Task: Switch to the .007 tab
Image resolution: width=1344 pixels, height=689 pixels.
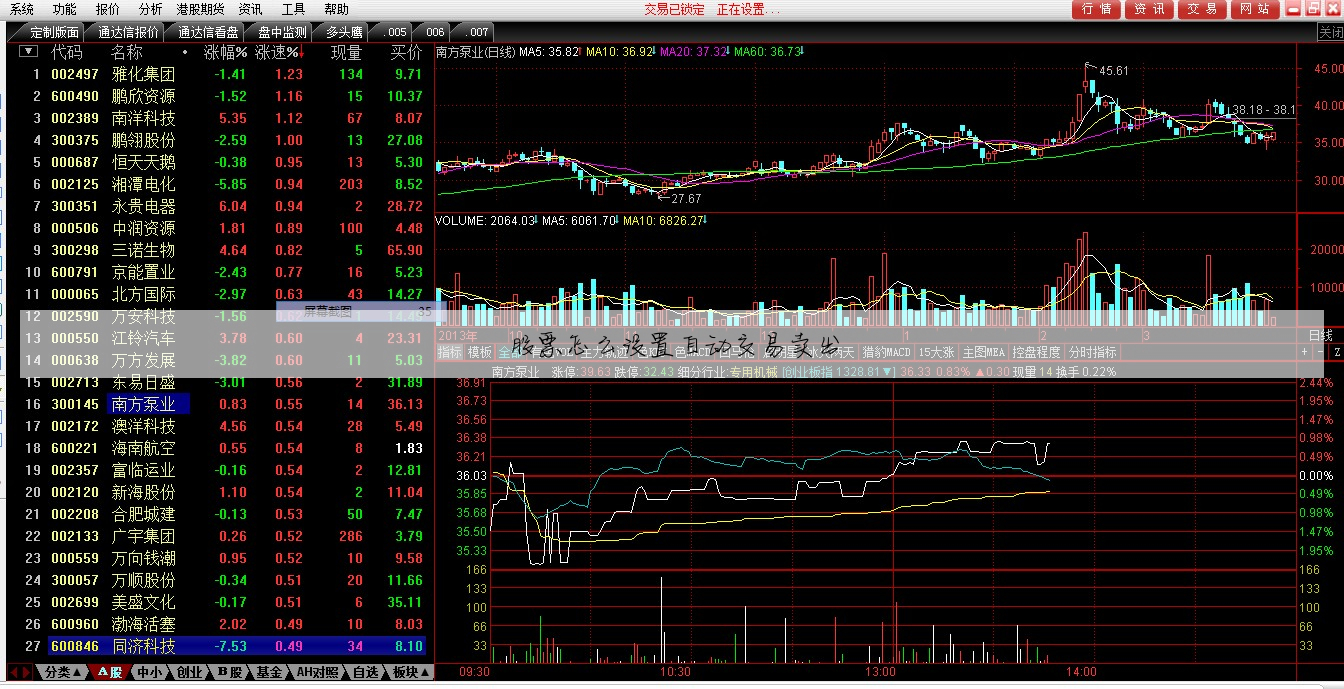Action: 477,32
